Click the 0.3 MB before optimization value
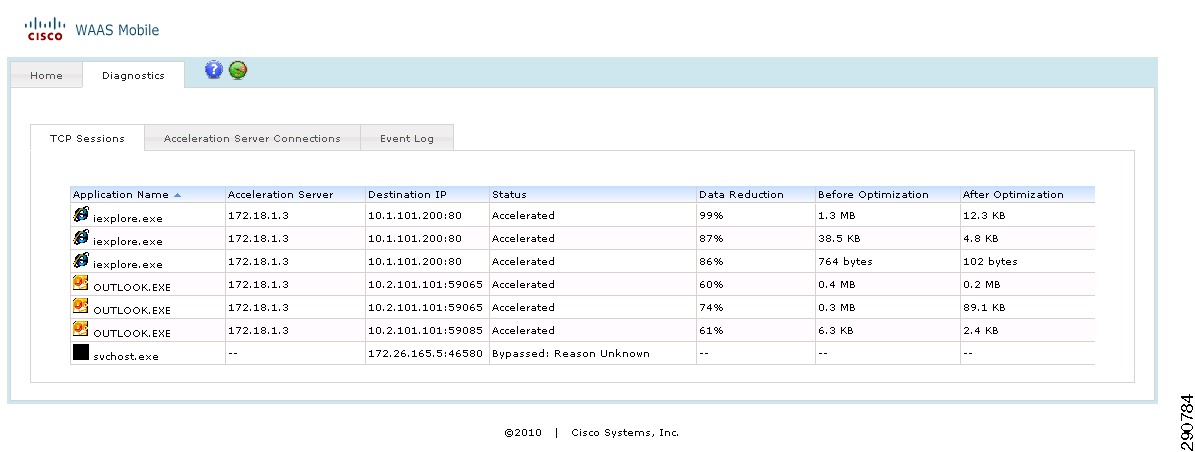The image size is (1195, 452). pyautogui.click(x=836, y=307)
